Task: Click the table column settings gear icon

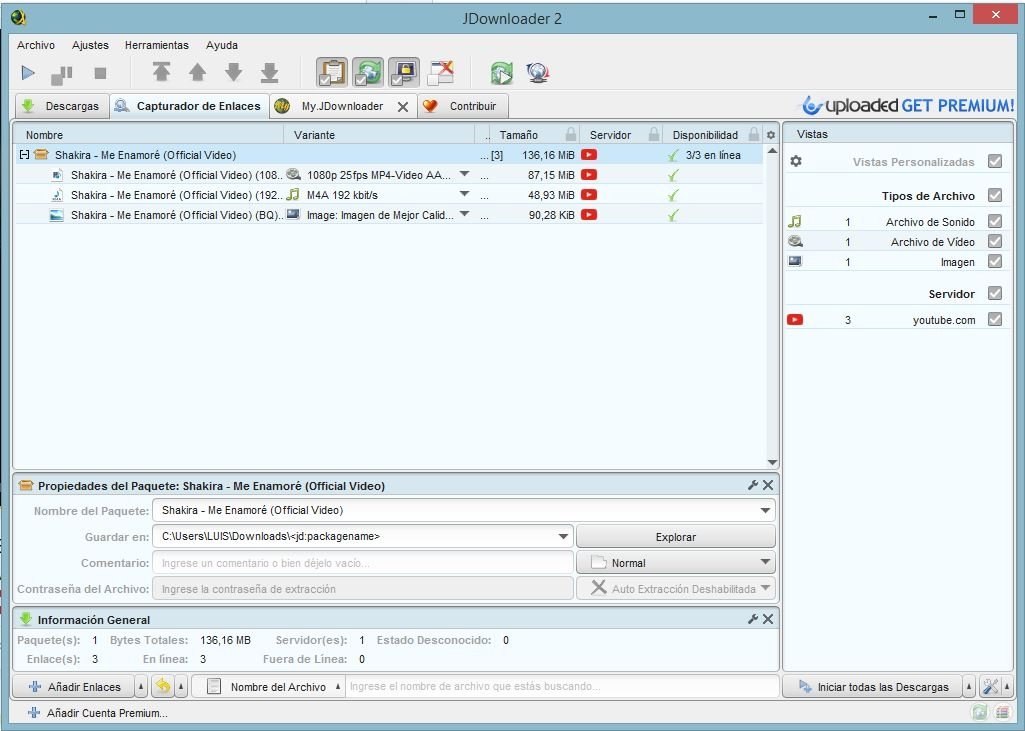Action: [x=771, y=135]
